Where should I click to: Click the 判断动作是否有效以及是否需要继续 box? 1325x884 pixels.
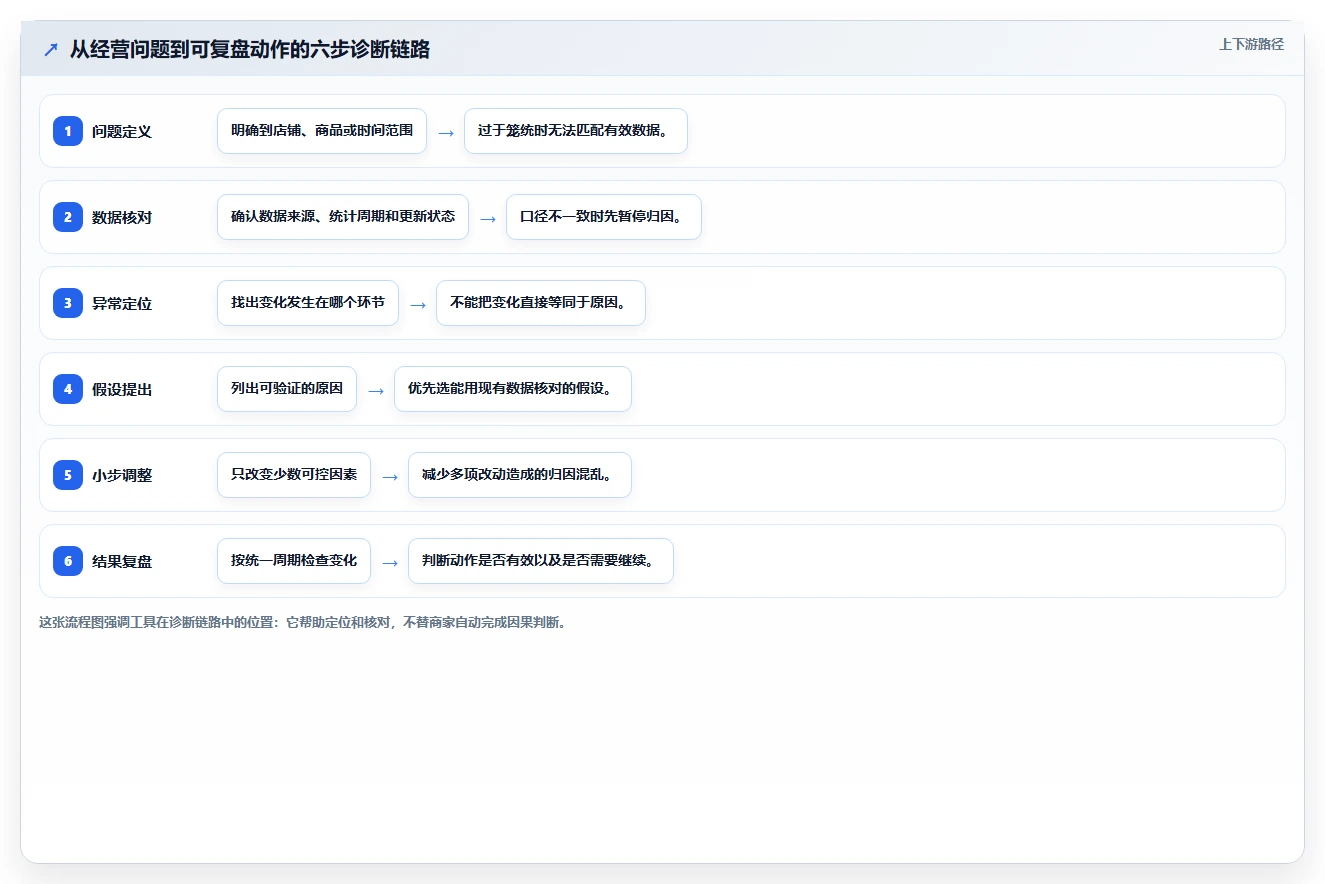click(541, 561)
